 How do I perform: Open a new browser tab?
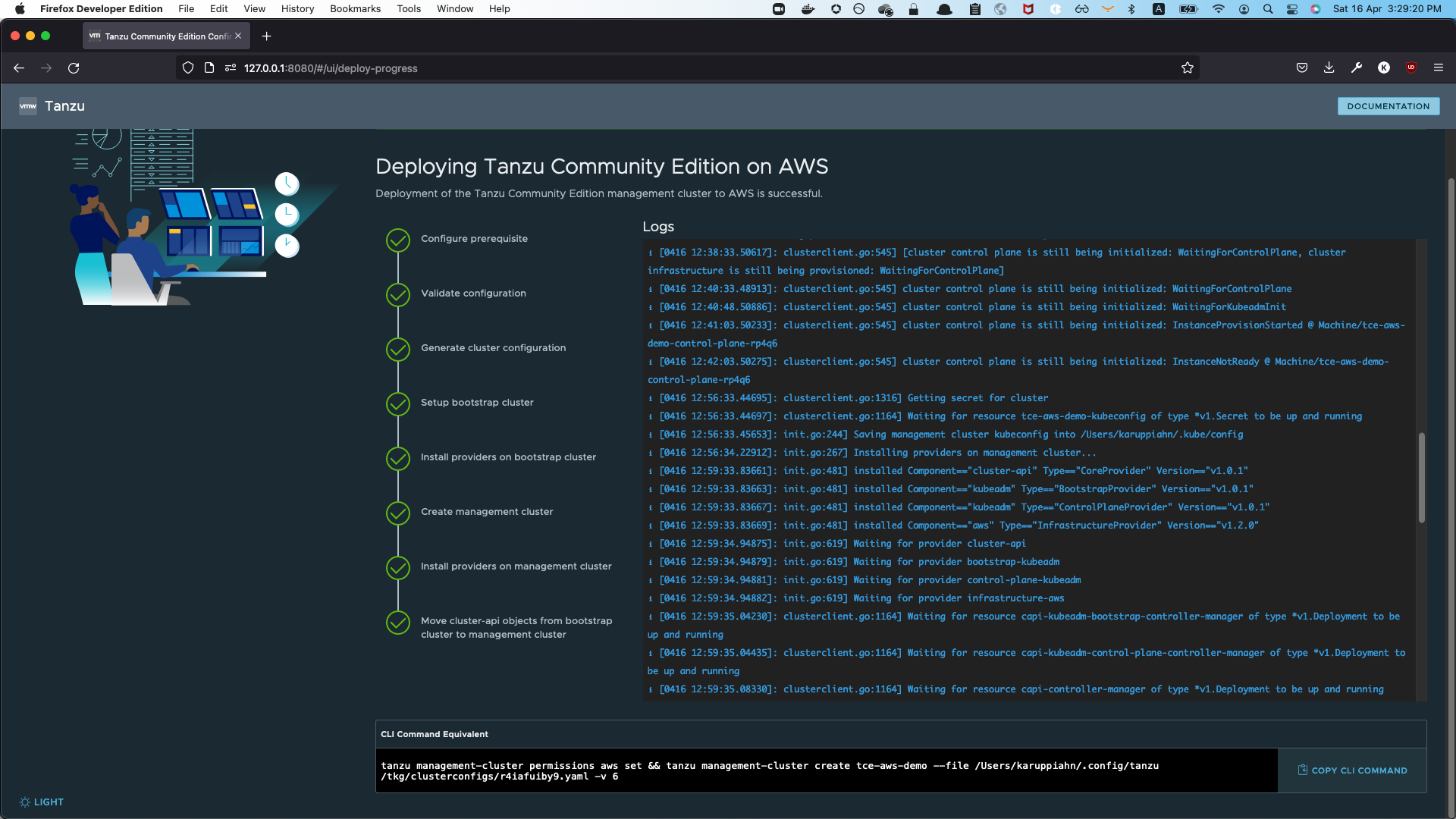(x=266, y=36)
